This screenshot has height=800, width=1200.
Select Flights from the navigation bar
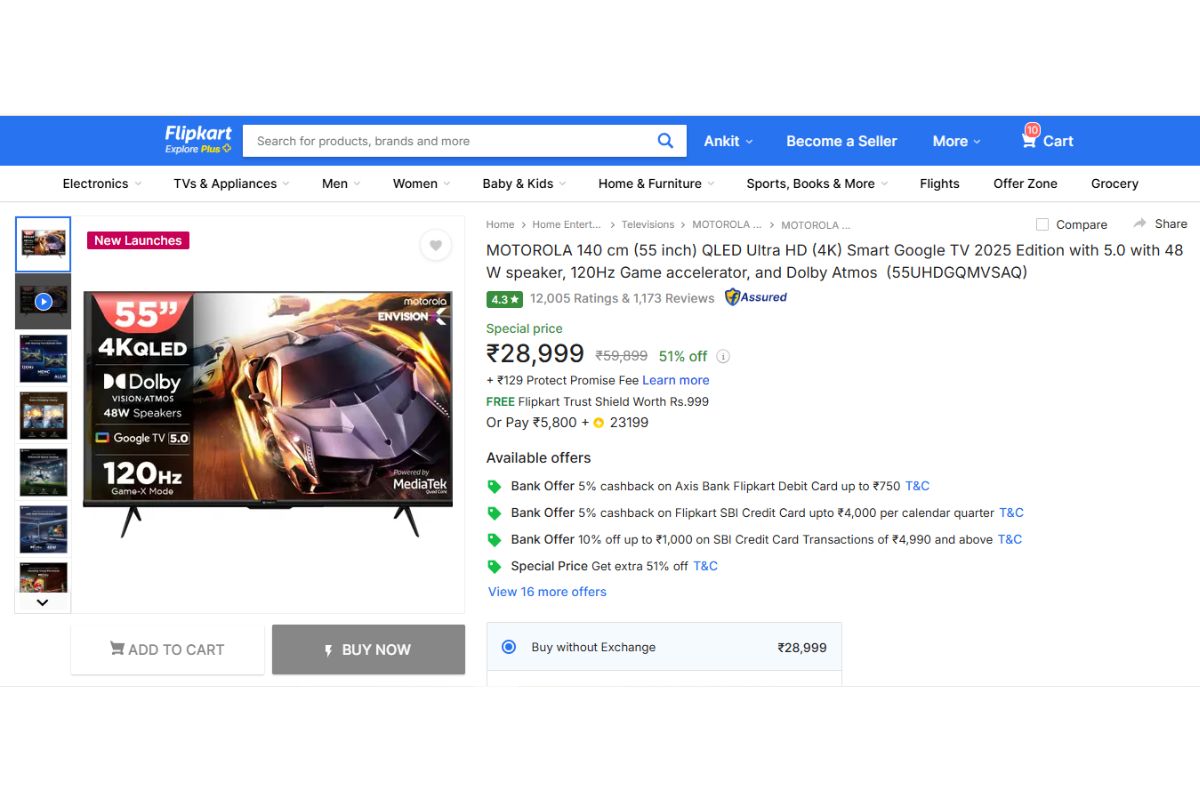939,183
